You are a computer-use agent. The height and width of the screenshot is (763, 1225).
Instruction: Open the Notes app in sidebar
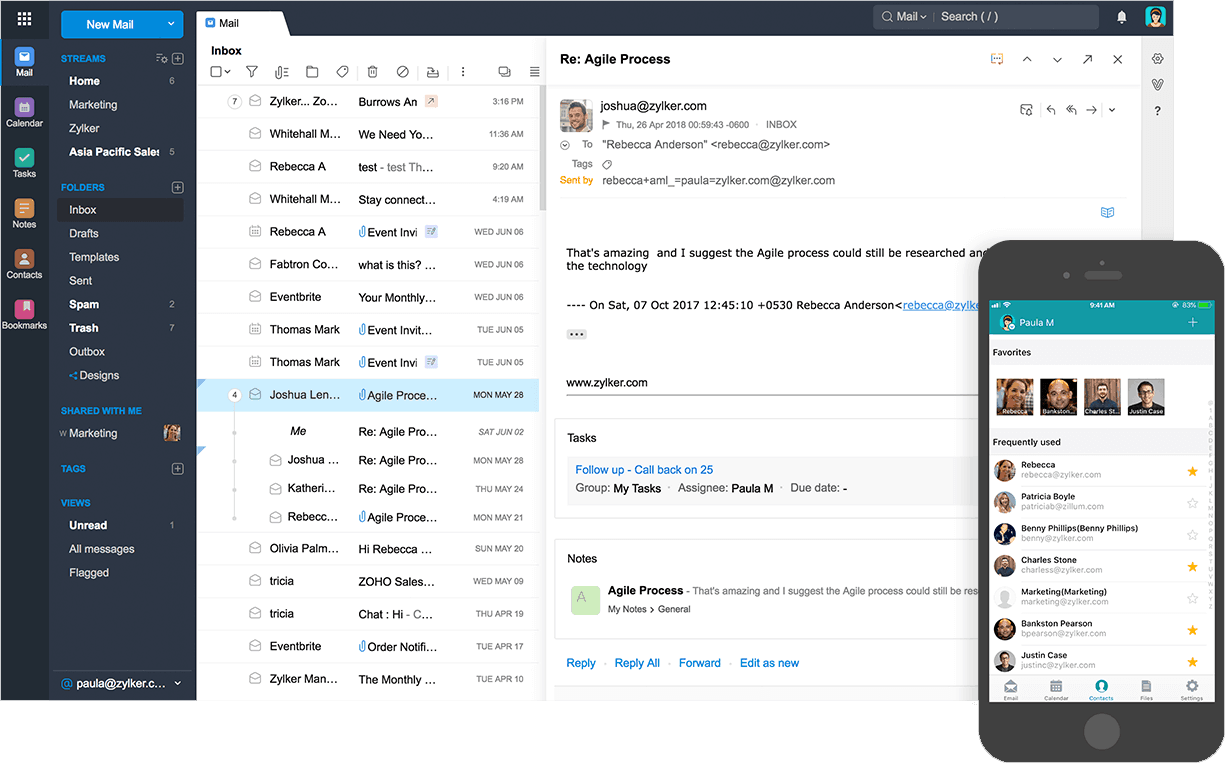pos(24,214)
